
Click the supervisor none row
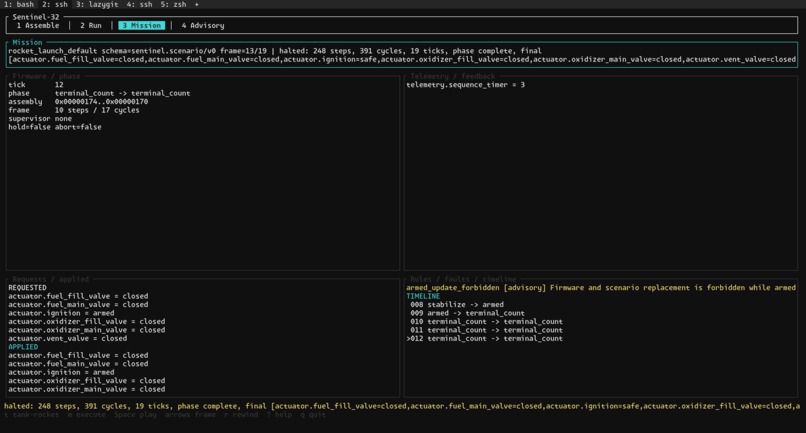pos(40,119)
